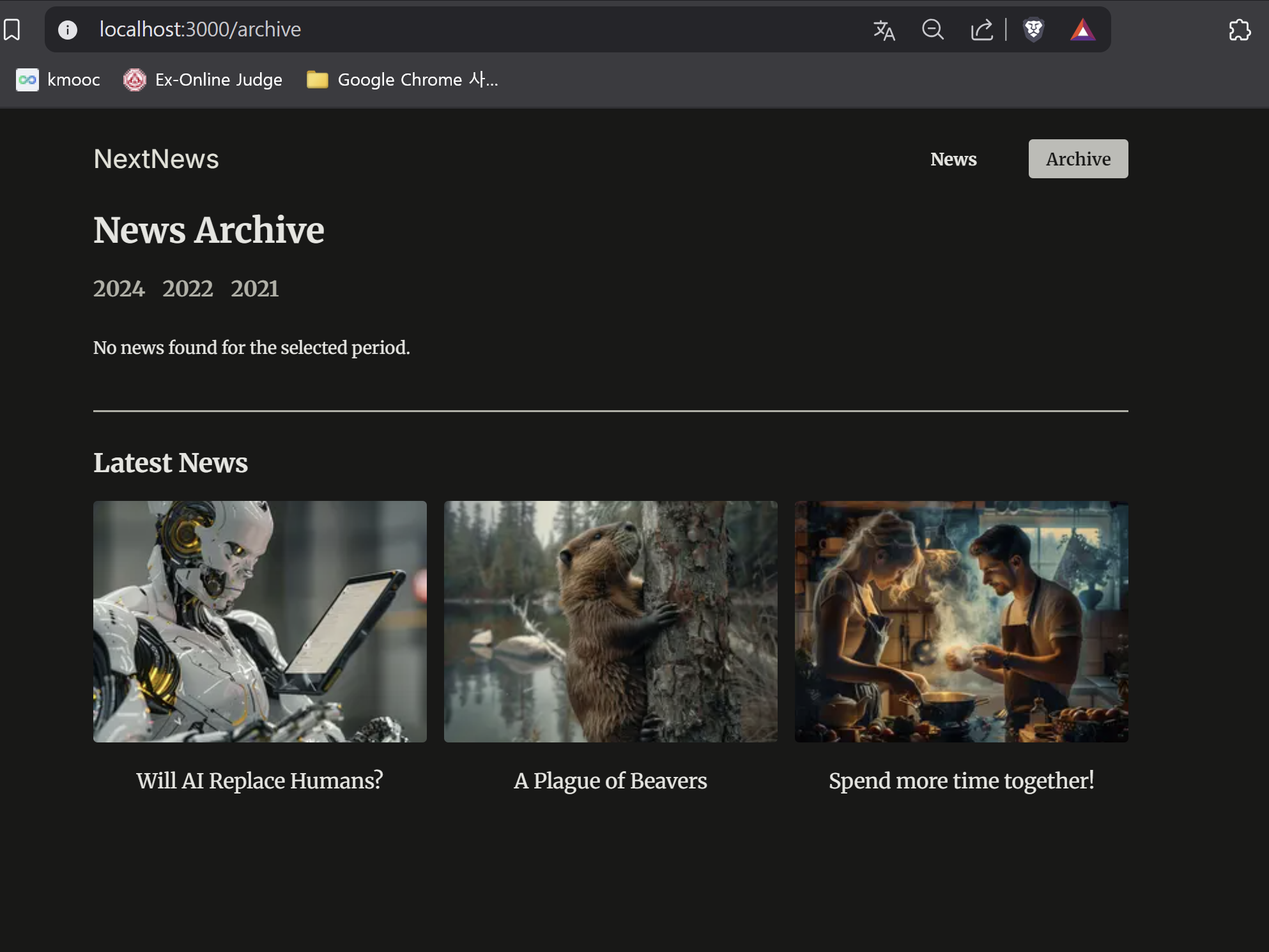Click the Brave Rewards triangle icon
1269x952 pixels.
coord(1082,29)
